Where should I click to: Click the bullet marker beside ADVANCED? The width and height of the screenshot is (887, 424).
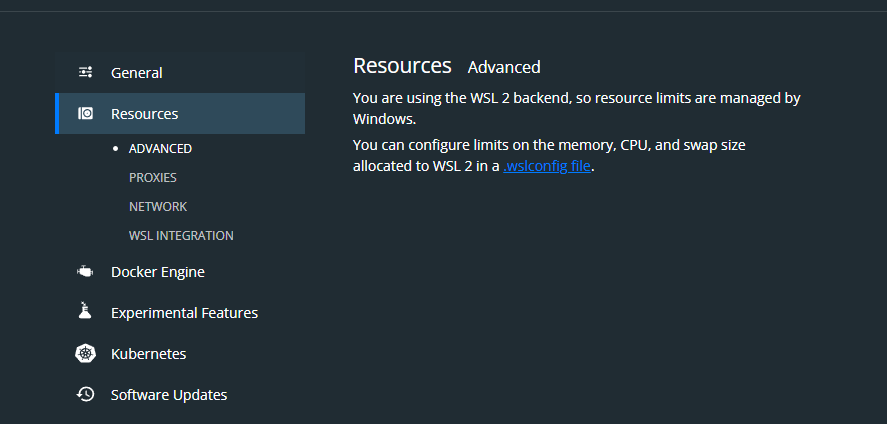[116, 148]
